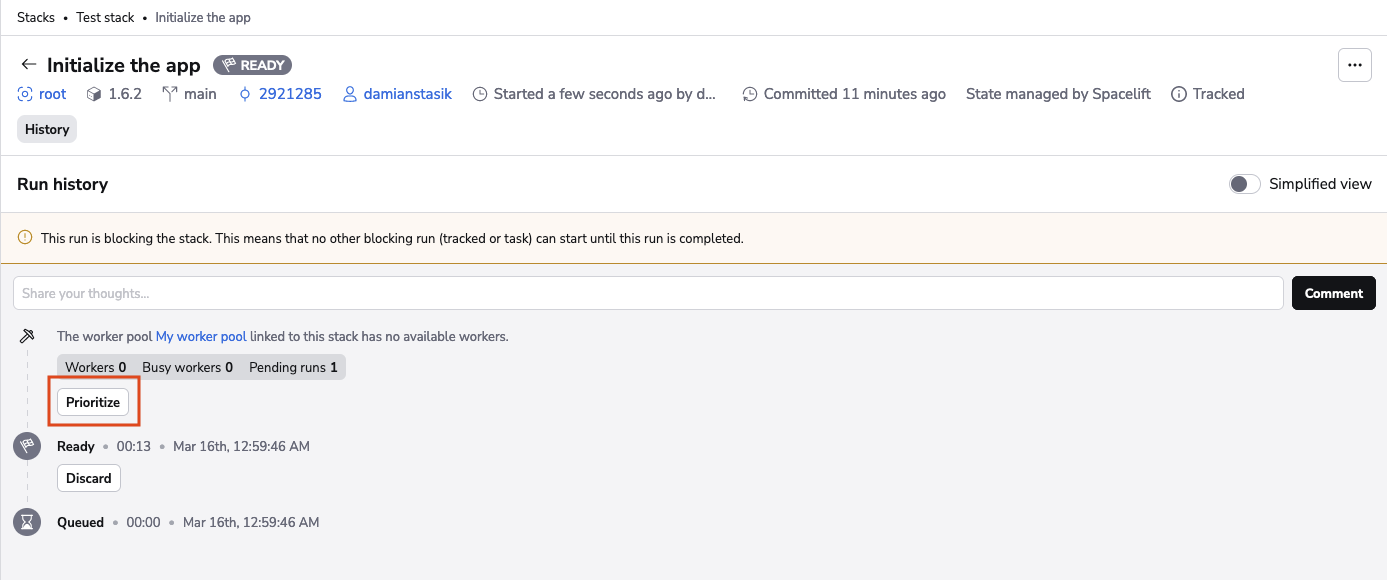Image resolution: width=1387 pixels, height=580 pixels.
Task: Click the Tracked info icon
Action: pos(1178,94)
